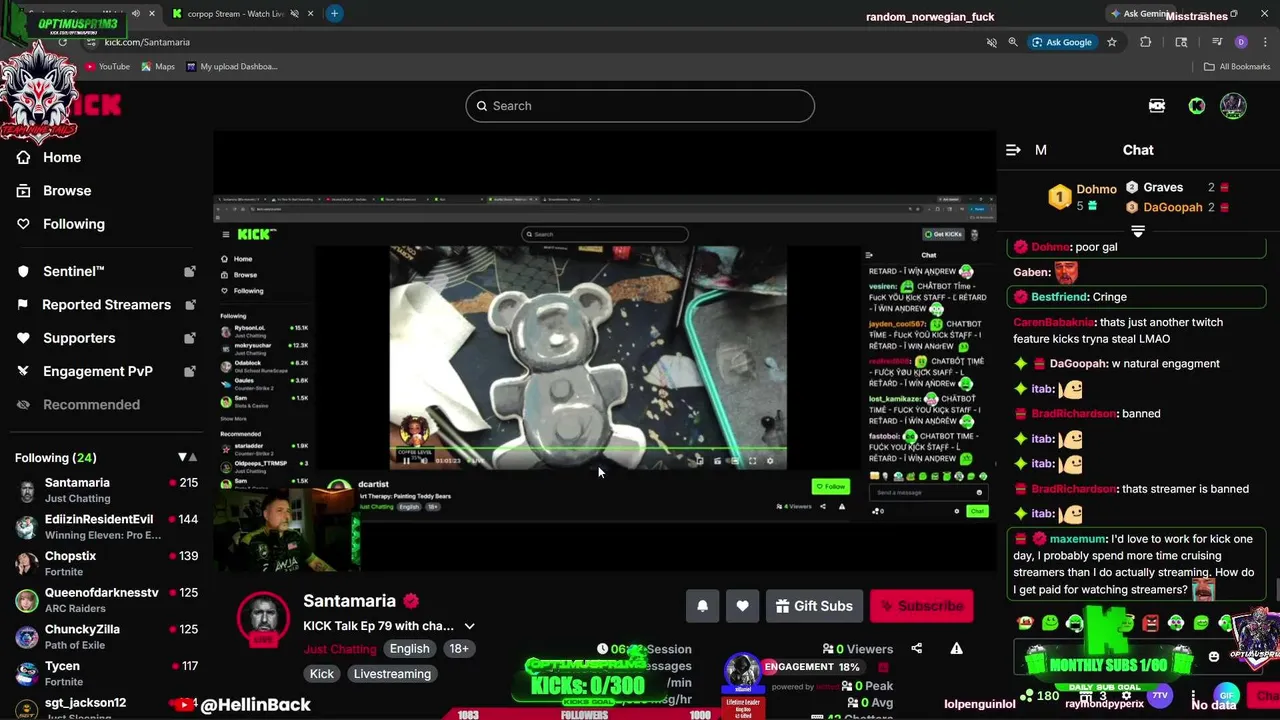Click the GIF button in chat
1280x720 pixels.
[x=1226, y=695]
